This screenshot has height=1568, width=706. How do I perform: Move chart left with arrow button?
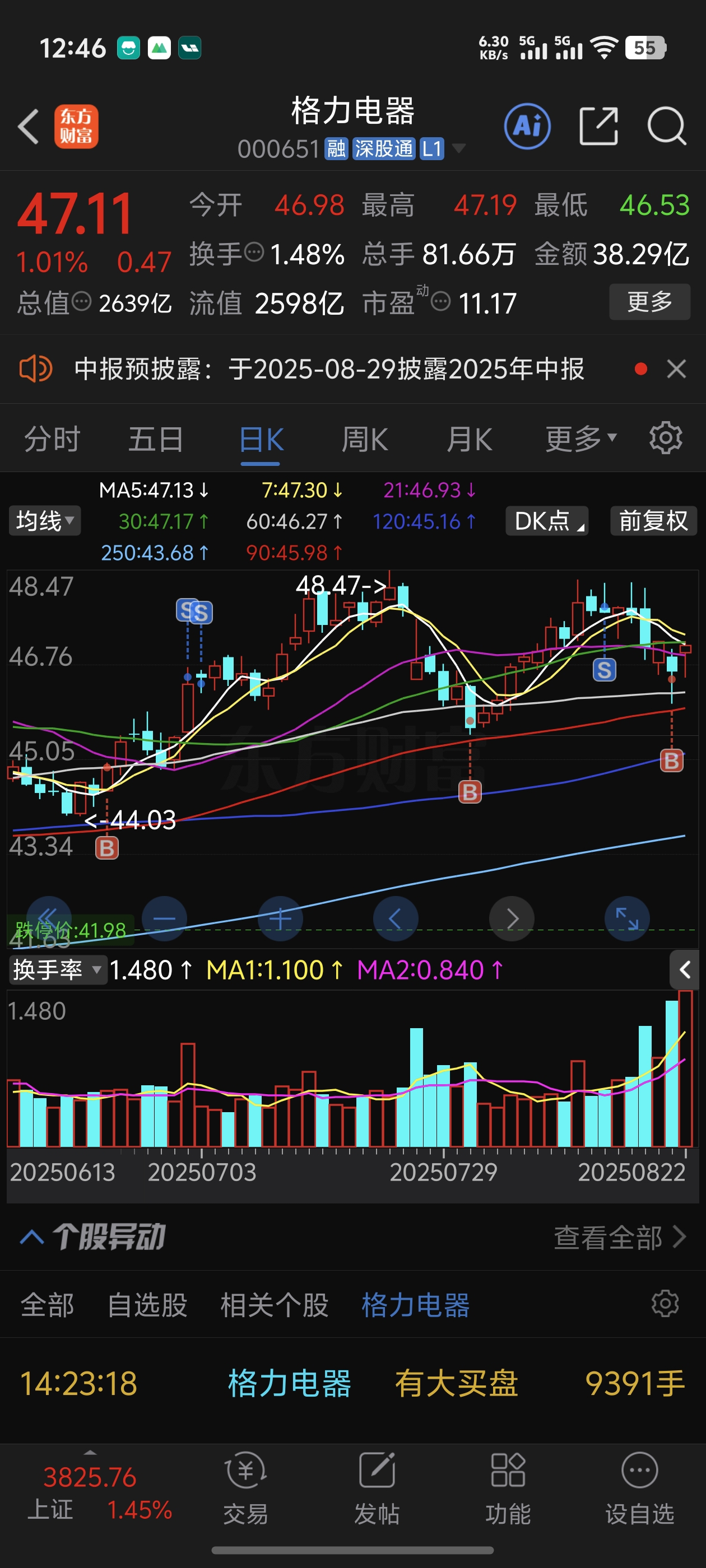(x=396, y=918)
